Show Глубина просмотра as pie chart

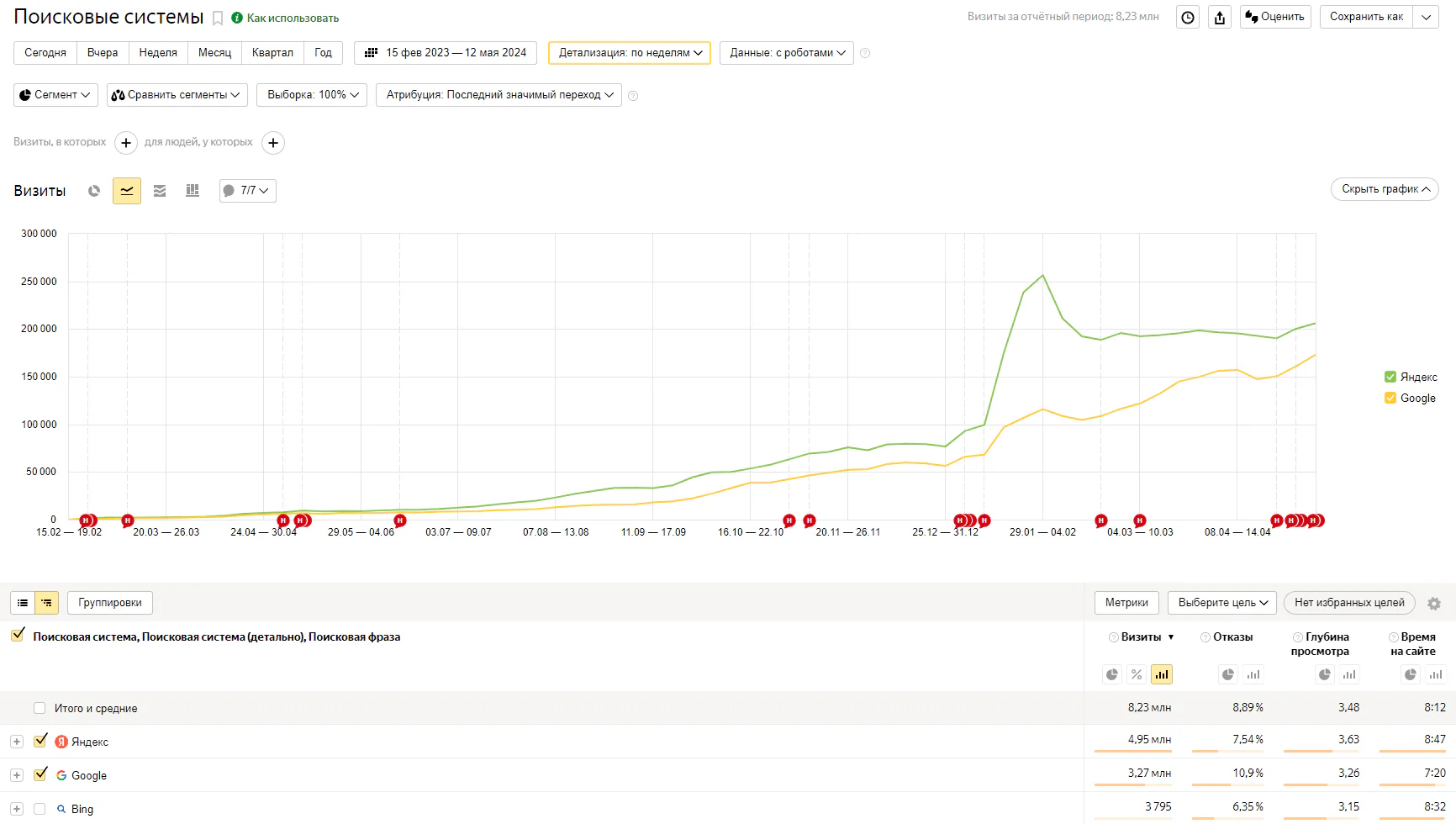click(1325, 674)
